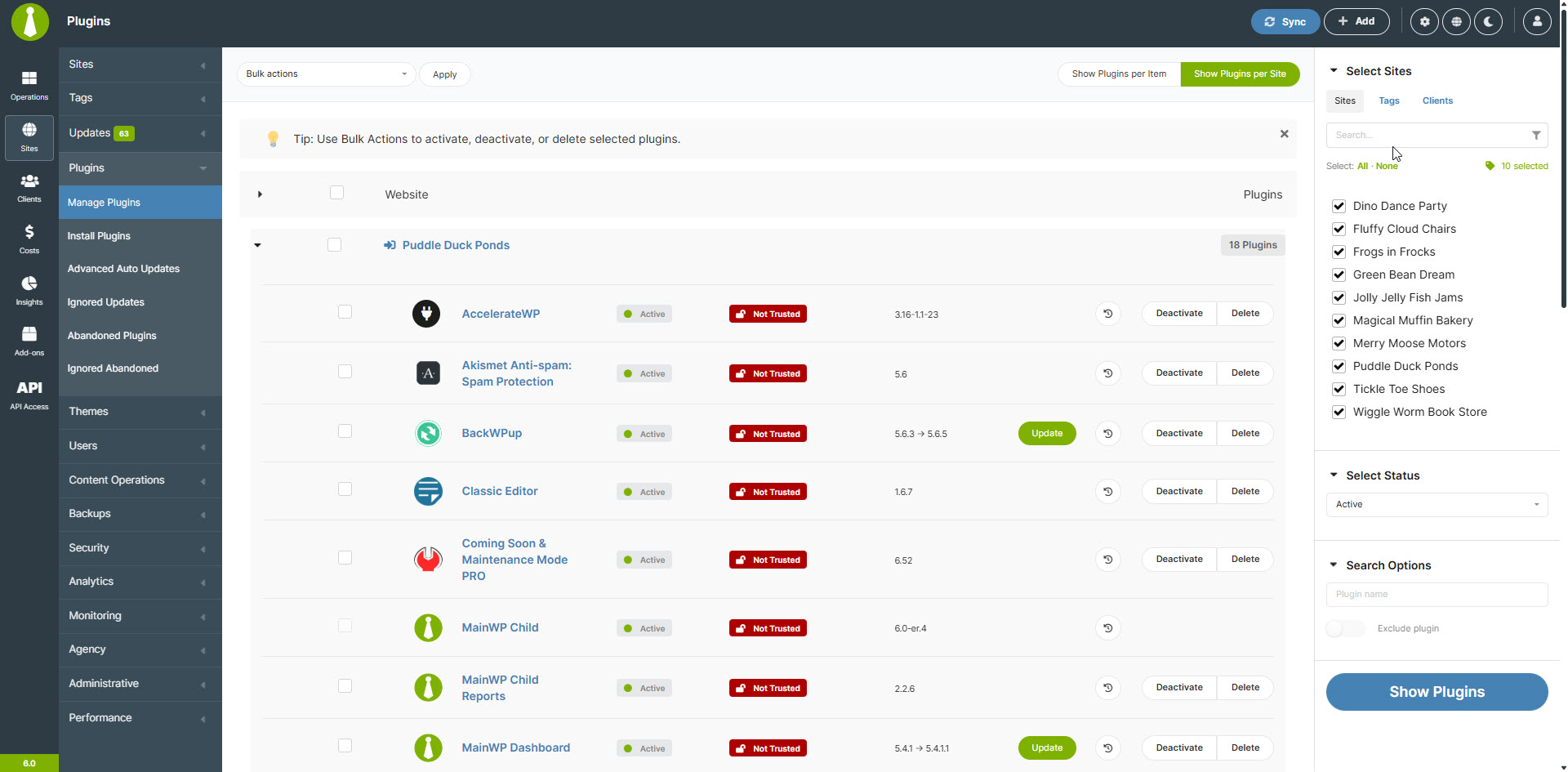Toggle the Exclude plugin switch

pyautogui.click(x=1345, y=628)
